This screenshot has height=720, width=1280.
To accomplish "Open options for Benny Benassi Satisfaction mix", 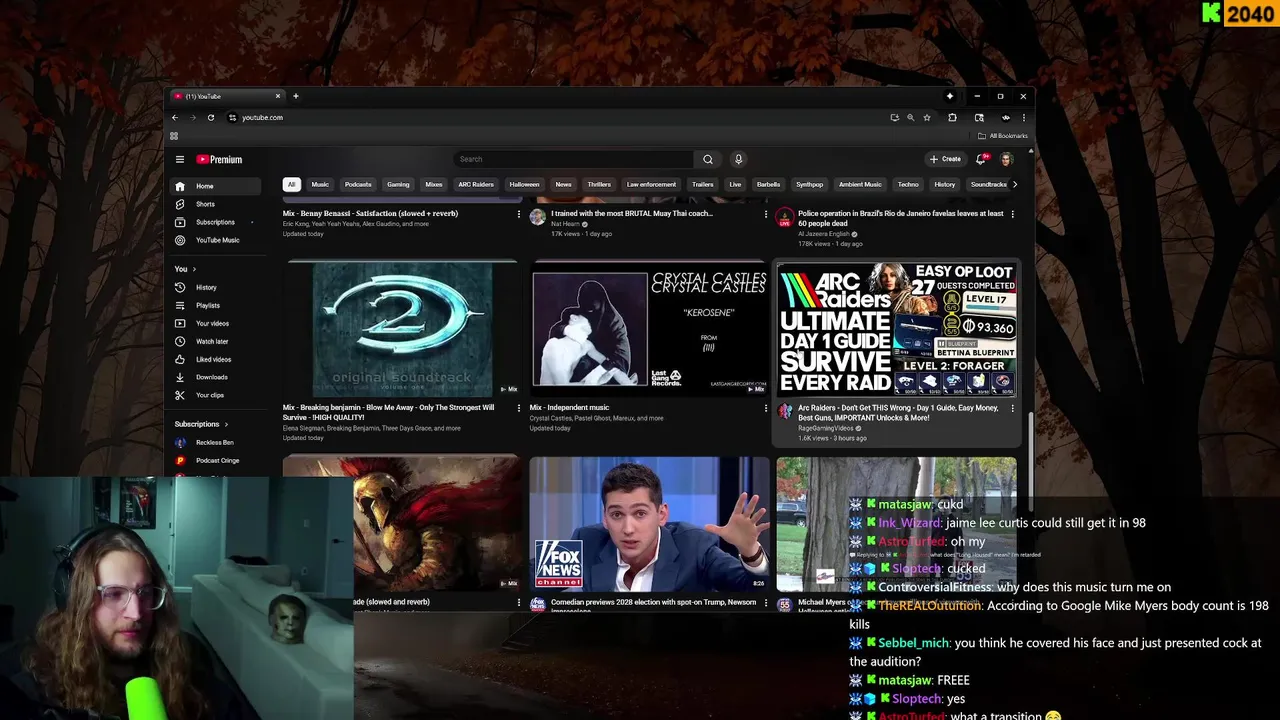I will [518, 214].
